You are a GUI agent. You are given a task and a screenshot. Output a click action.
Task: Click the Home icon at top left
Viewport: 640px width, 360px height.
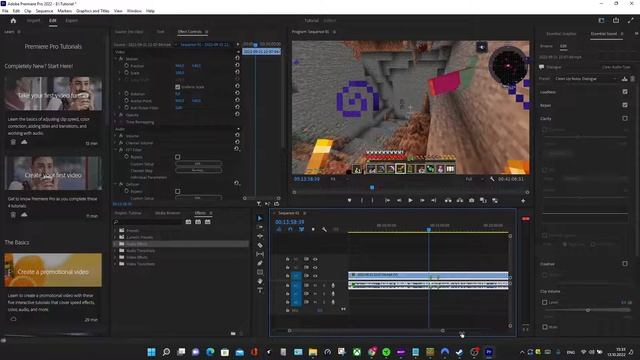point(13,20)
